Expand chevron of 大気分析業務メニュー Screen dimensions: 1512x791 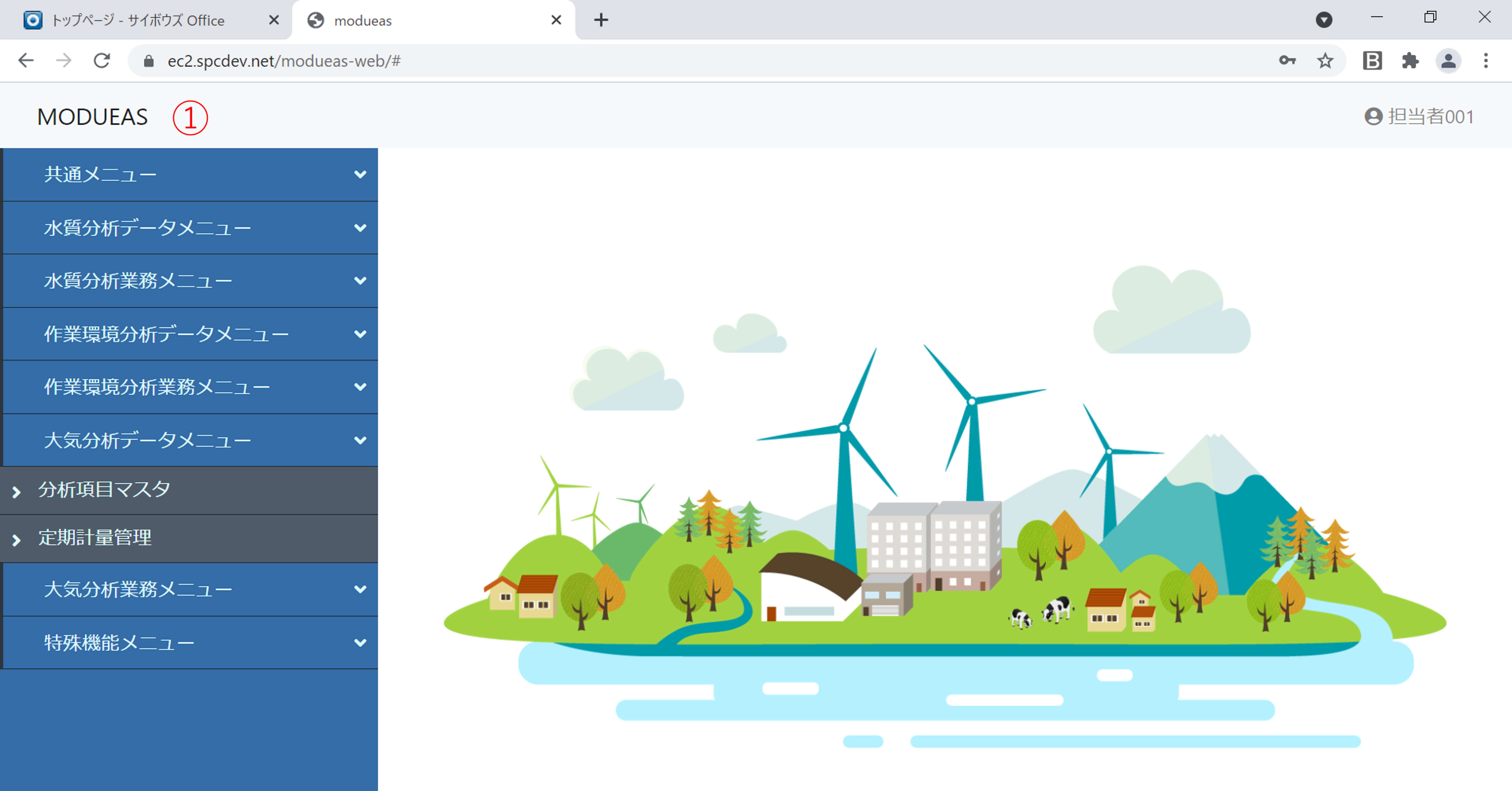coord(360,589)
